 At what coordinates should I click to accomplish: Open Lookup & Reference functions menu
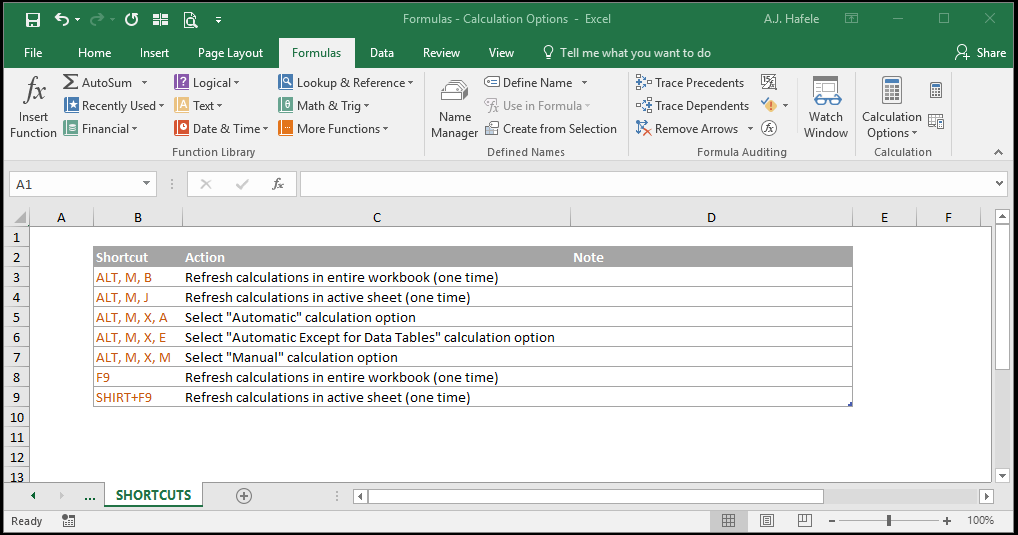[346, 82]
